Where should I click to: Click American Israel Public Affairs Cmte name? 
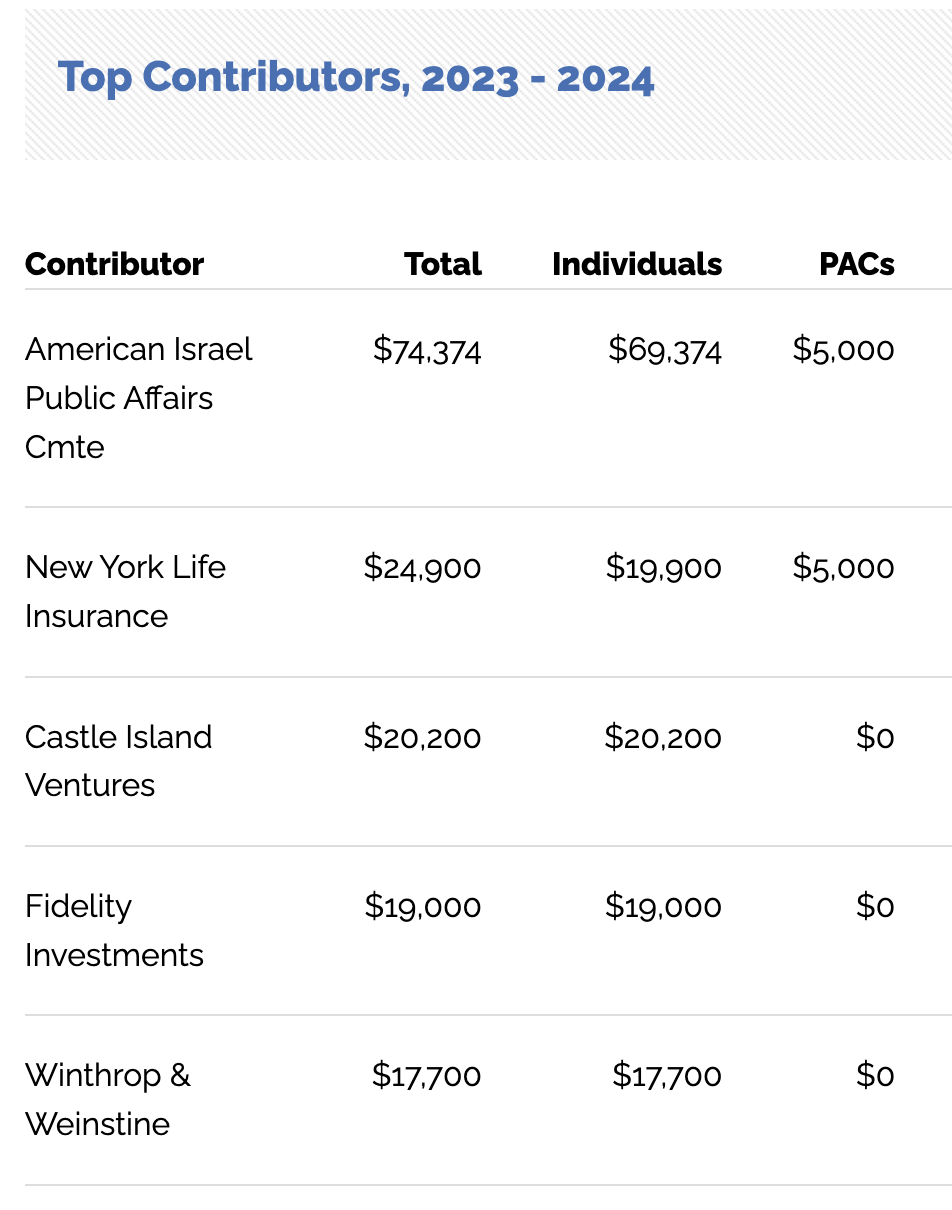coord(138,397)
